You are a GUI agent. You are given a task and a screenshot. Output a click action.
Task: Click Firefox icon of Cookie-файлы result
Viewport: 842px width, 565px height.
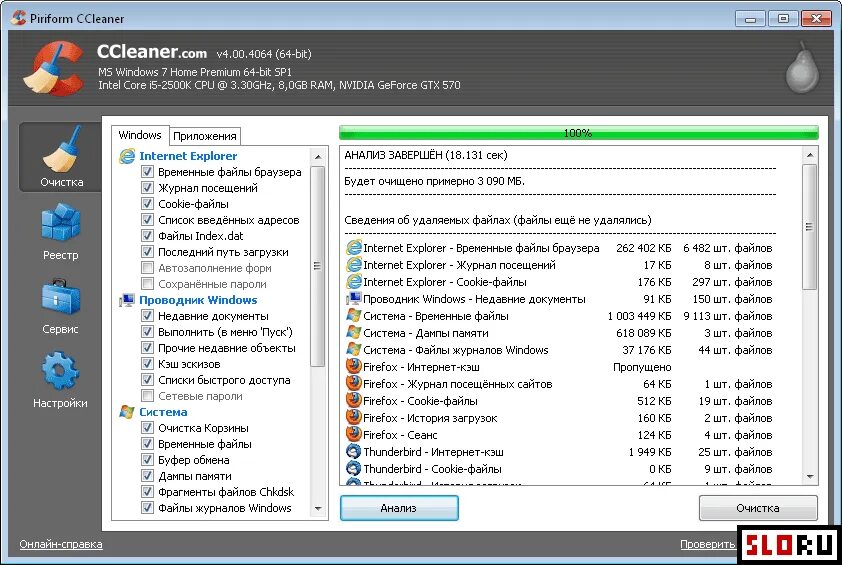(354, 401)
